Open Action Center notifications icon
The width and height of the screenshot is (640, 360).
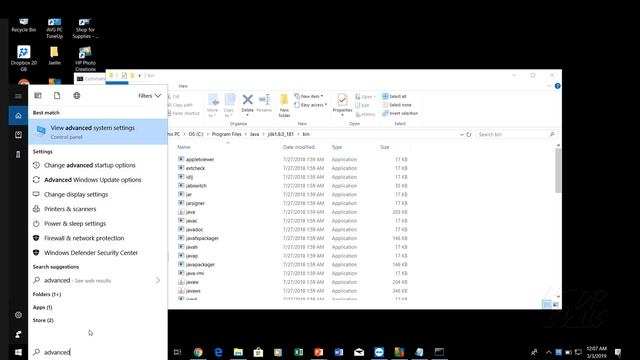click(x=618, y=352)
